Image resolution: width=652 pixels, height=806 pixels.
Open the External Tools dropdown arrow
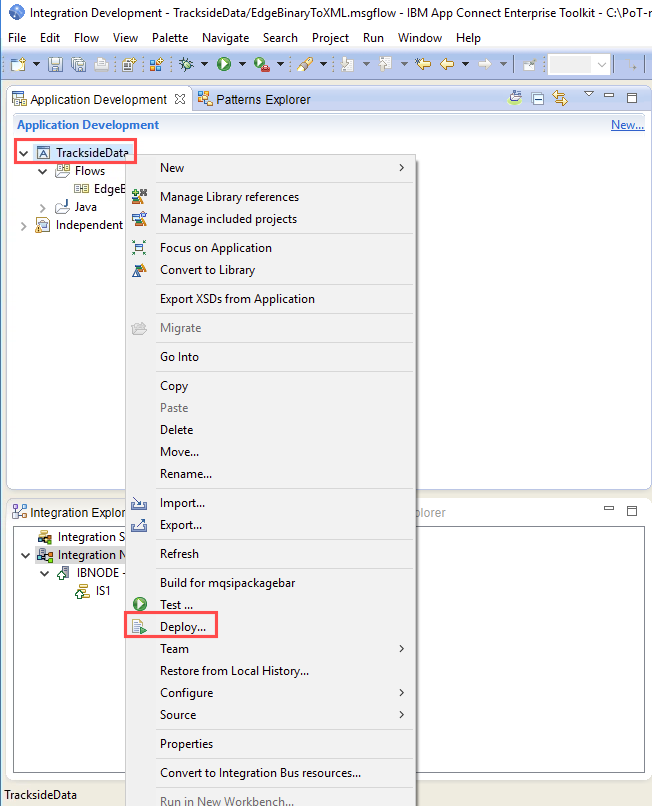tap(280, 64)
